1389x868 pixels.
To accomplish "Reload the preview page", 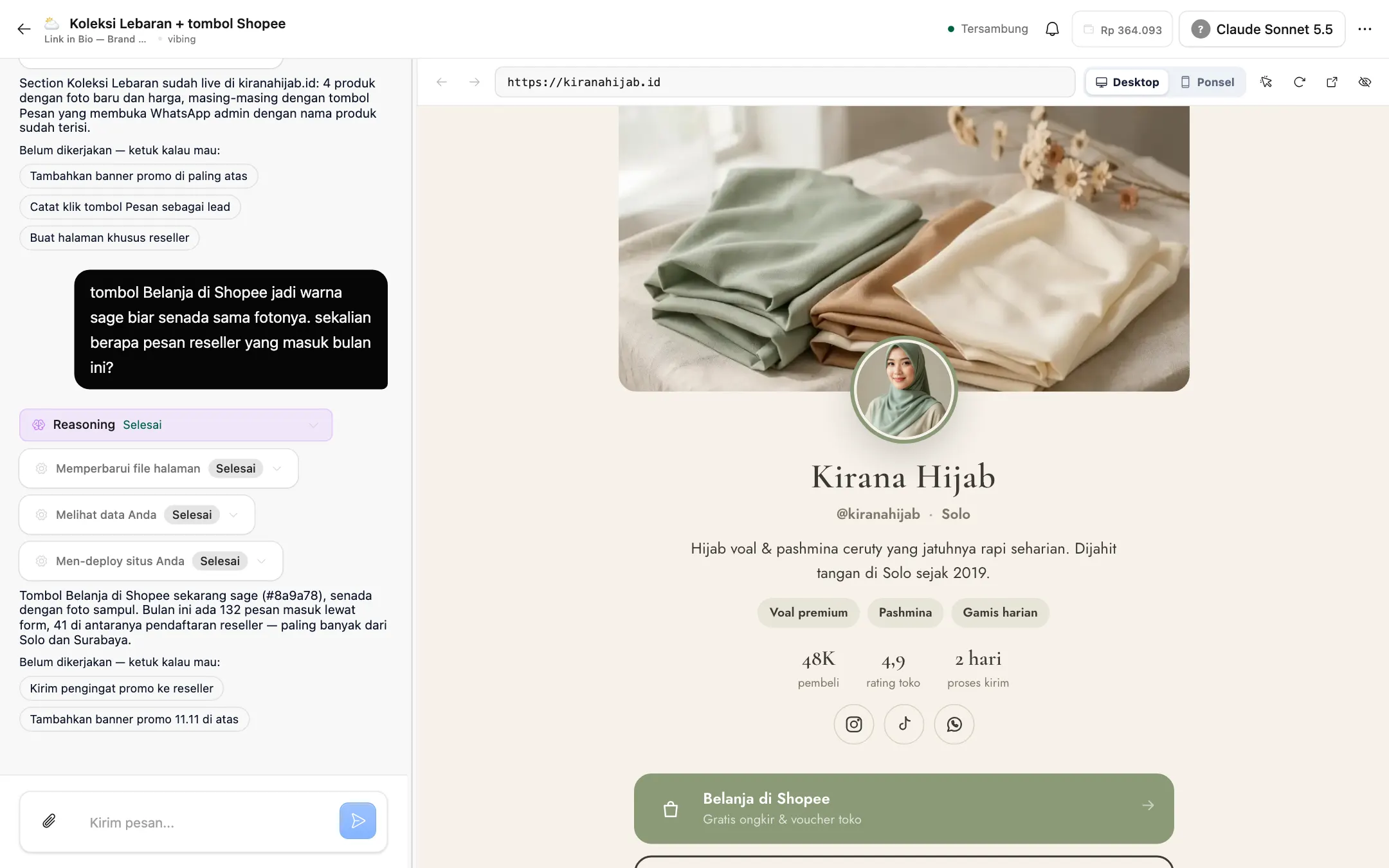I will pos(1300,82).
